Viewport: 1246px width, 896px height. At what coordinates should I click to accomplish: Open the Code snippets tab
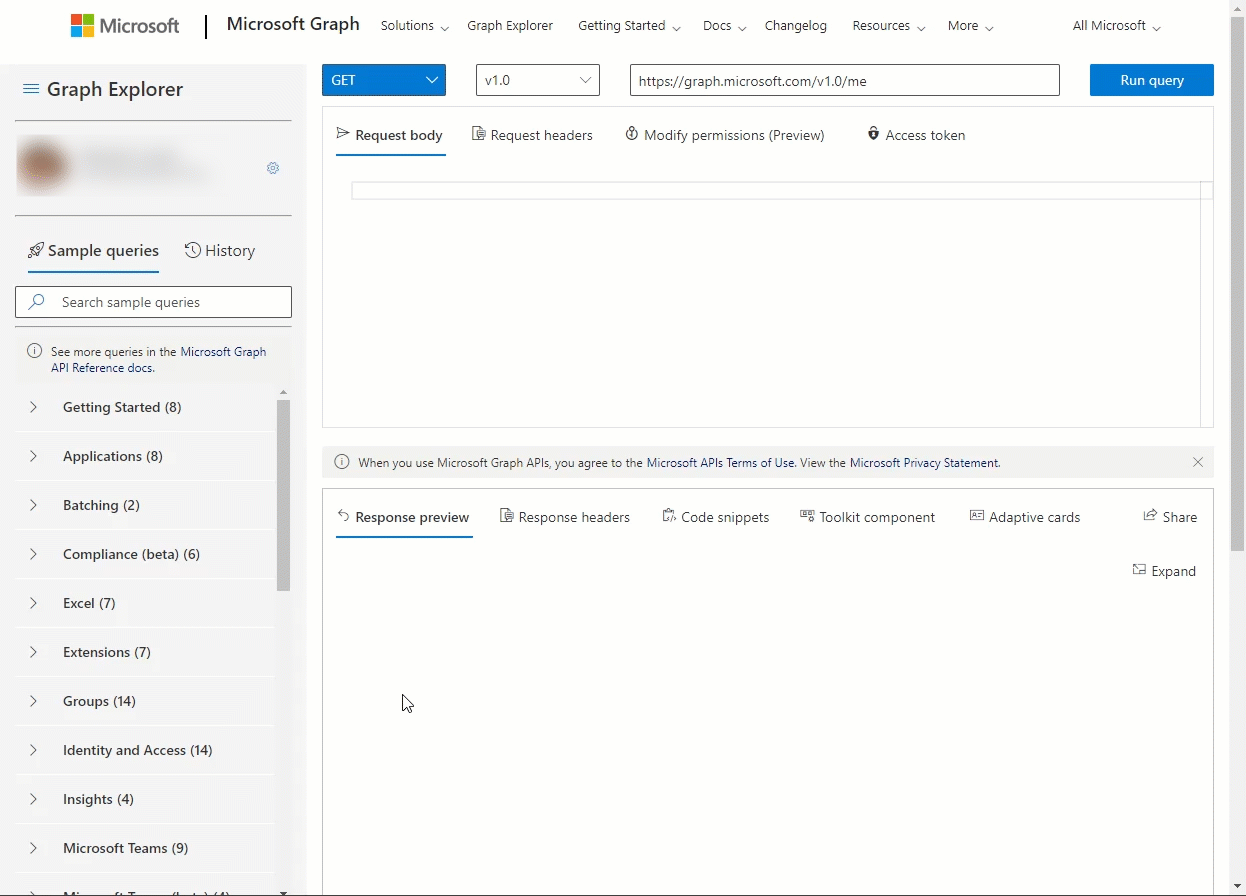[716, 517]
